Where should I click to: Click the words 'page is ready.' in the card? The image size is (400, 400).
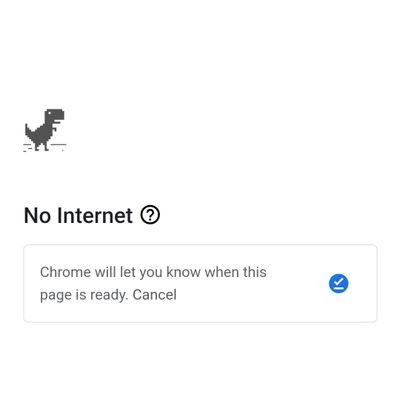(84, 295)
